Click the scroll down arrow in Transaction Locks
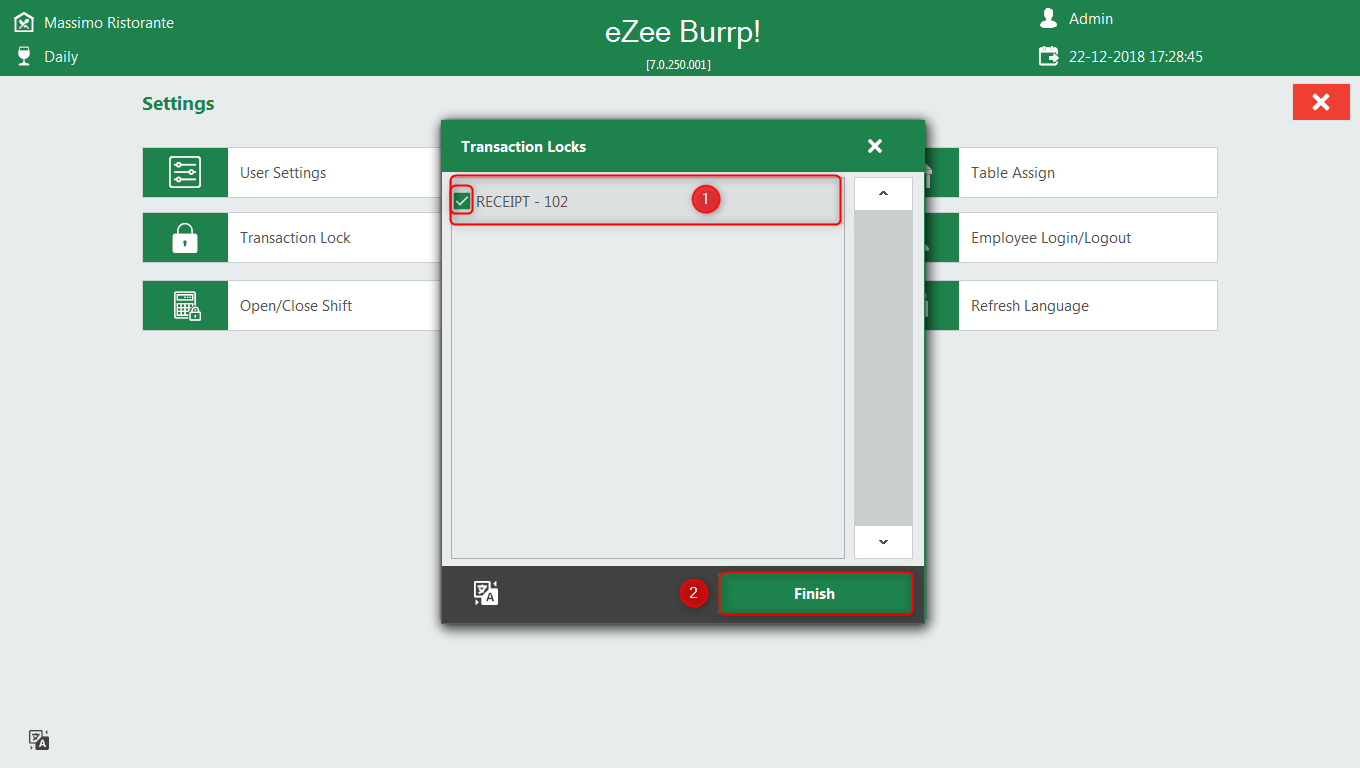 point(883,542)
